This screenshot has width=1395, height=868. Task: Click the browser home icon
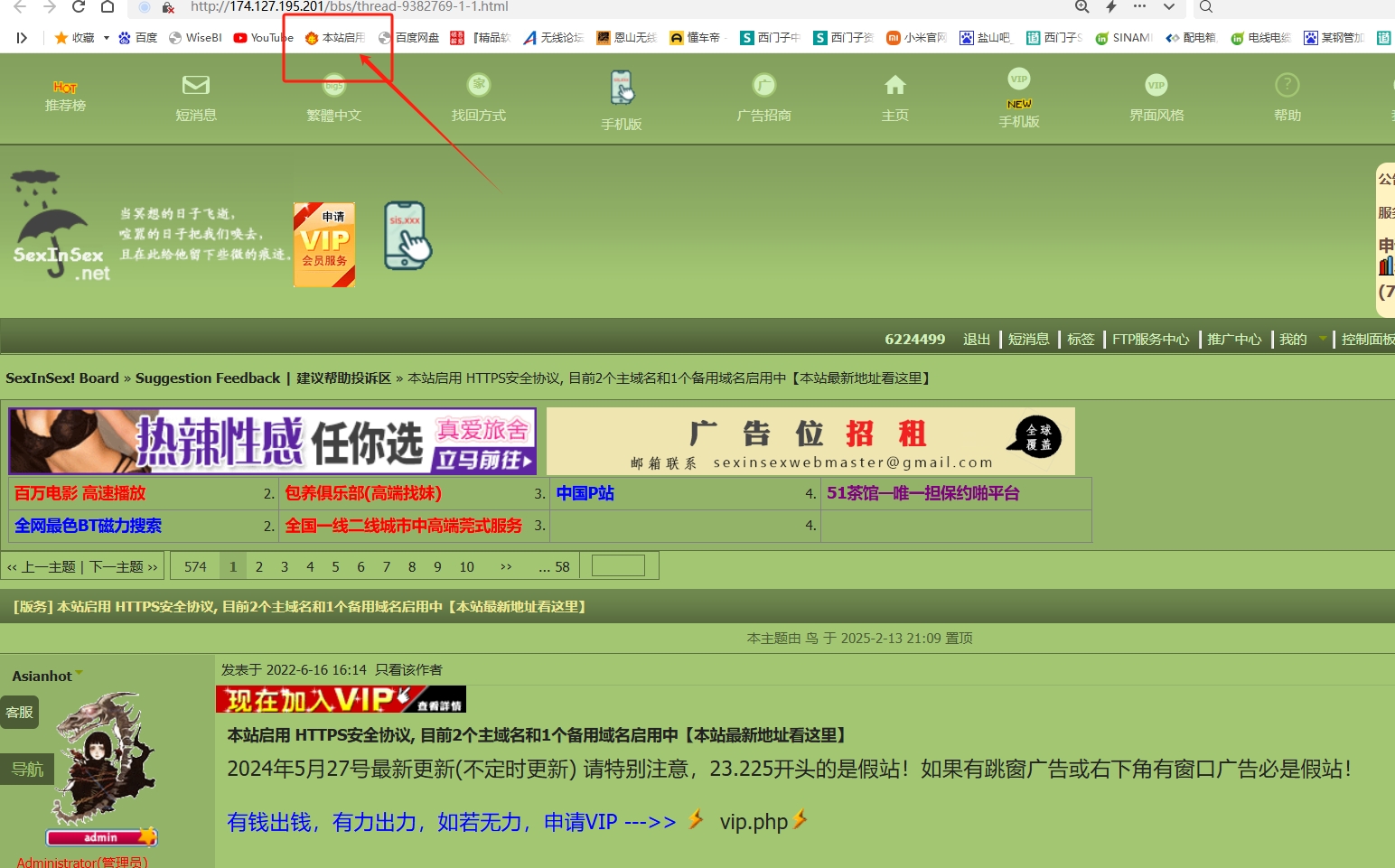[x=108, y=7]
